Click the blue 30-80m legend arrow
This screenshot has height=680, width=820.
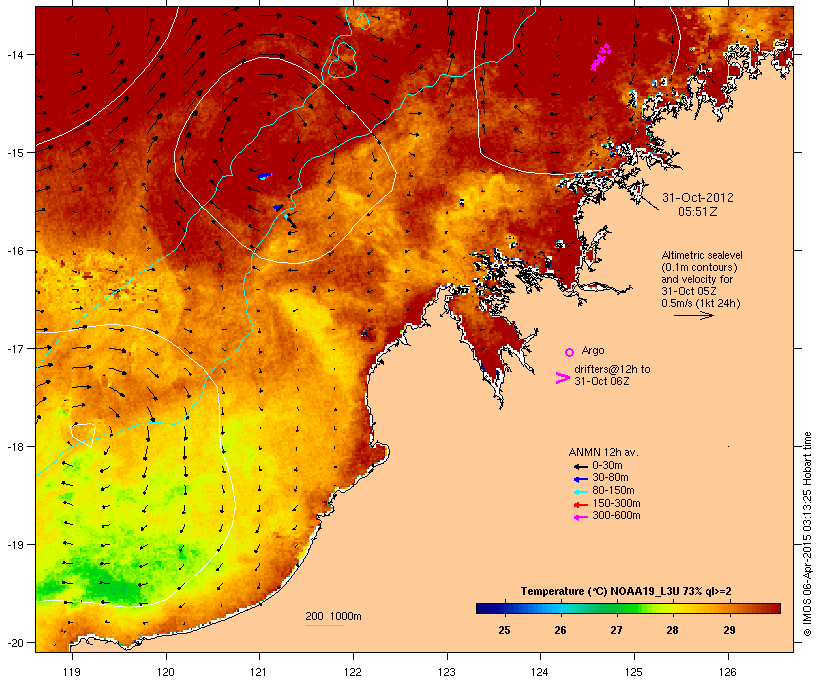tap(580, 479)
